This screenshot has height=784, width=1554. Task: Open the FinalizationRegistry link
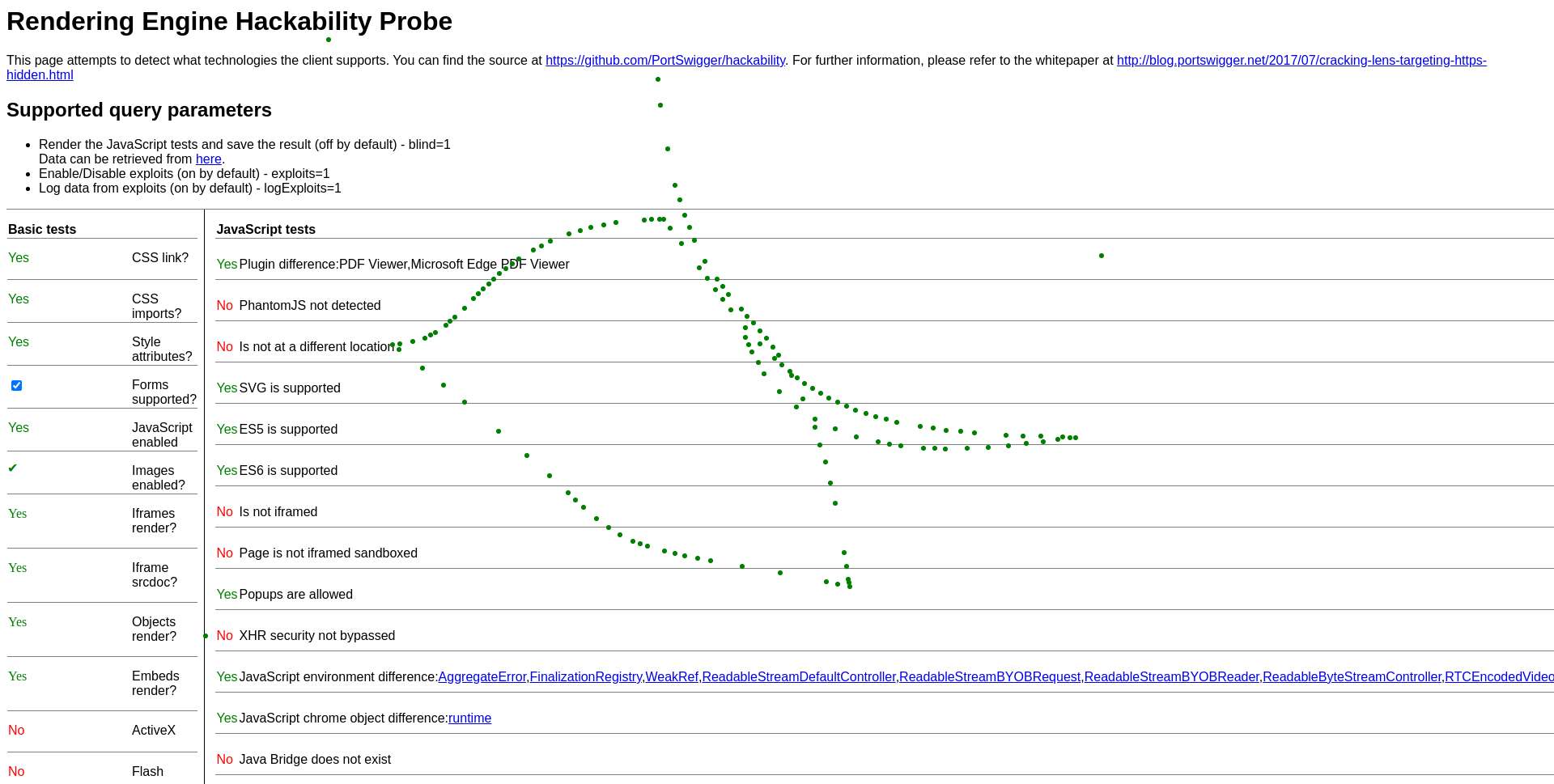(x=586, y=677)
